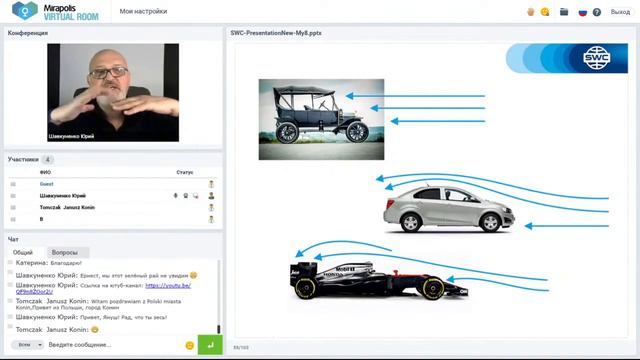640x360 pixels.
Task: Click the row handle icon beside Guest
Action: click(x=13, y=184)
